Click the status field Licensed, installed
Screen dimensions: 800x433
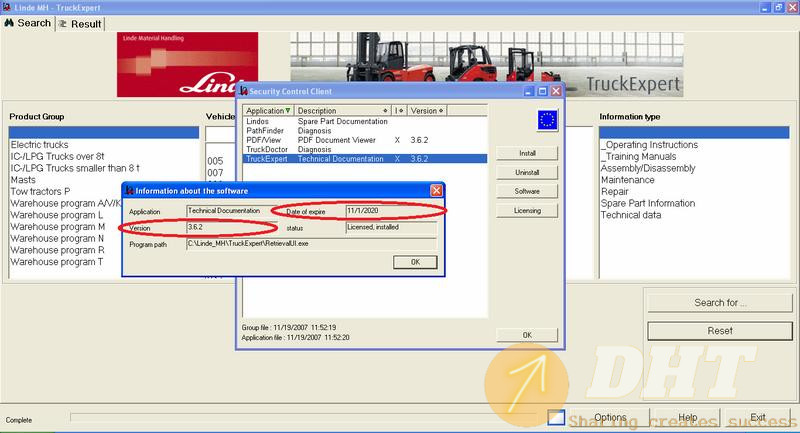click(391, 227)
